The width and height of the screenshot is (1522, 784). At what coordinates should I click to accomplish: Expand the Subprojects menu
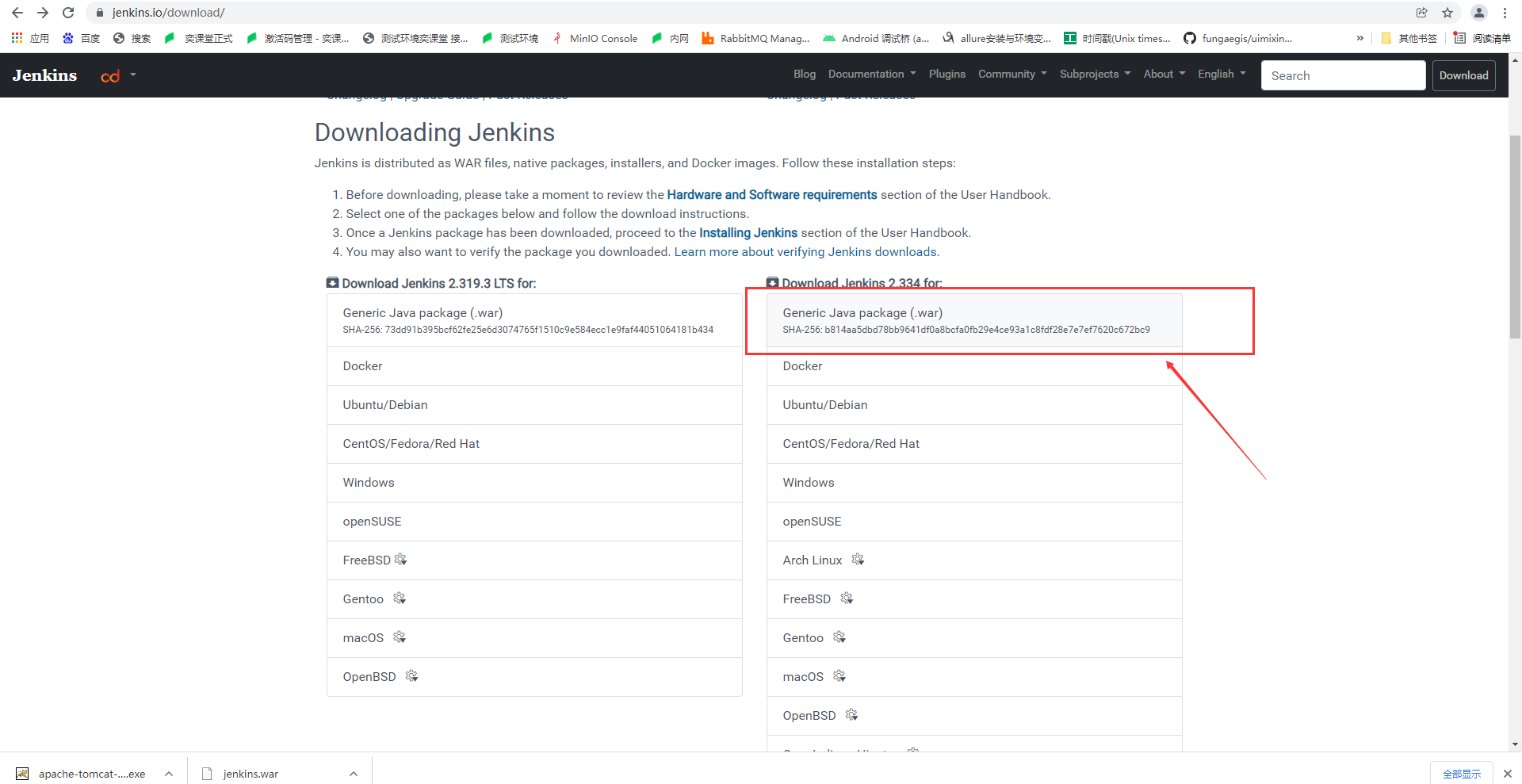[x=1096, y=74]
